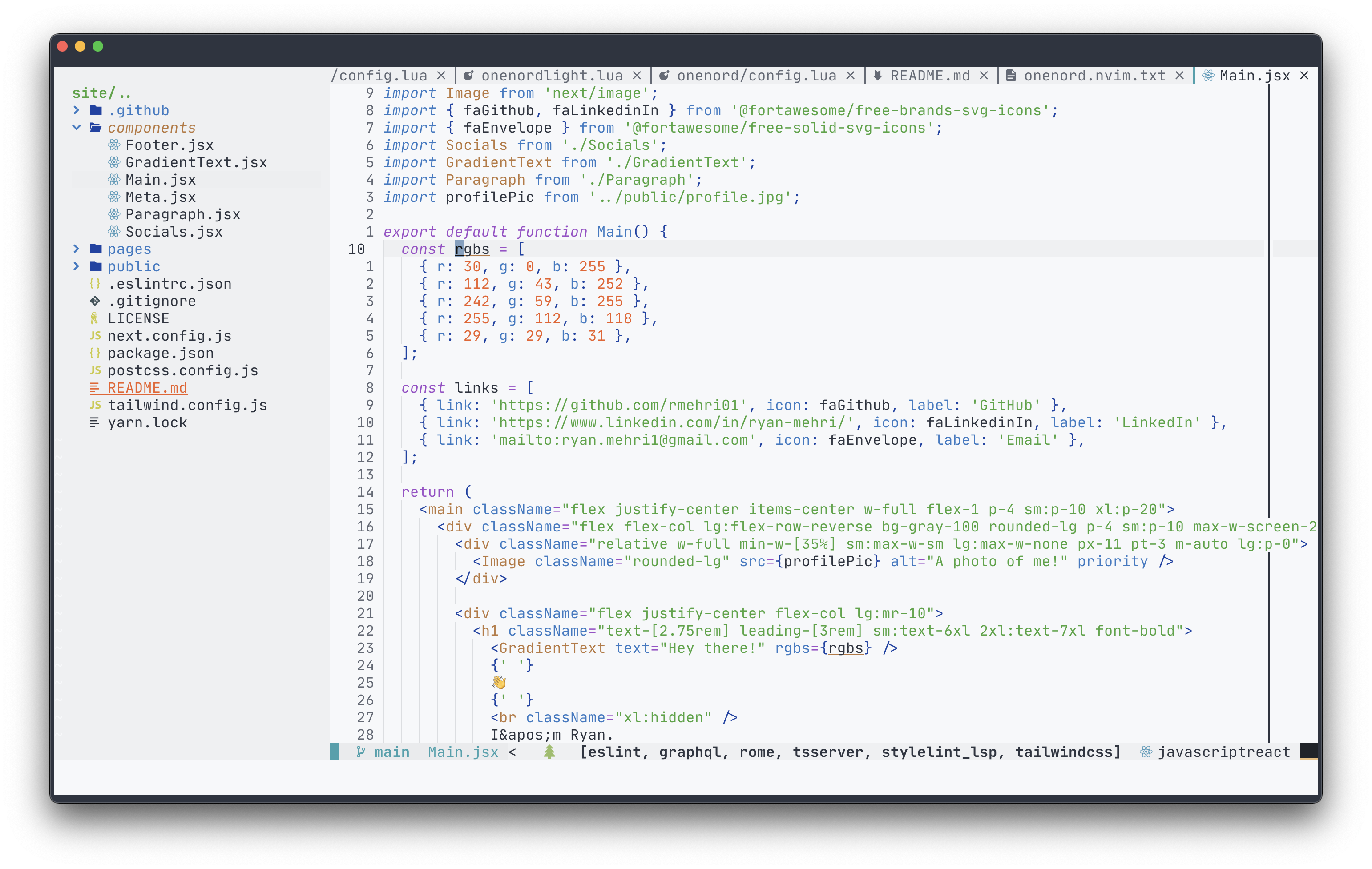Click the JSON braces icon beside package.json
The image size is (1372, 869).
[x=95, y=353]
